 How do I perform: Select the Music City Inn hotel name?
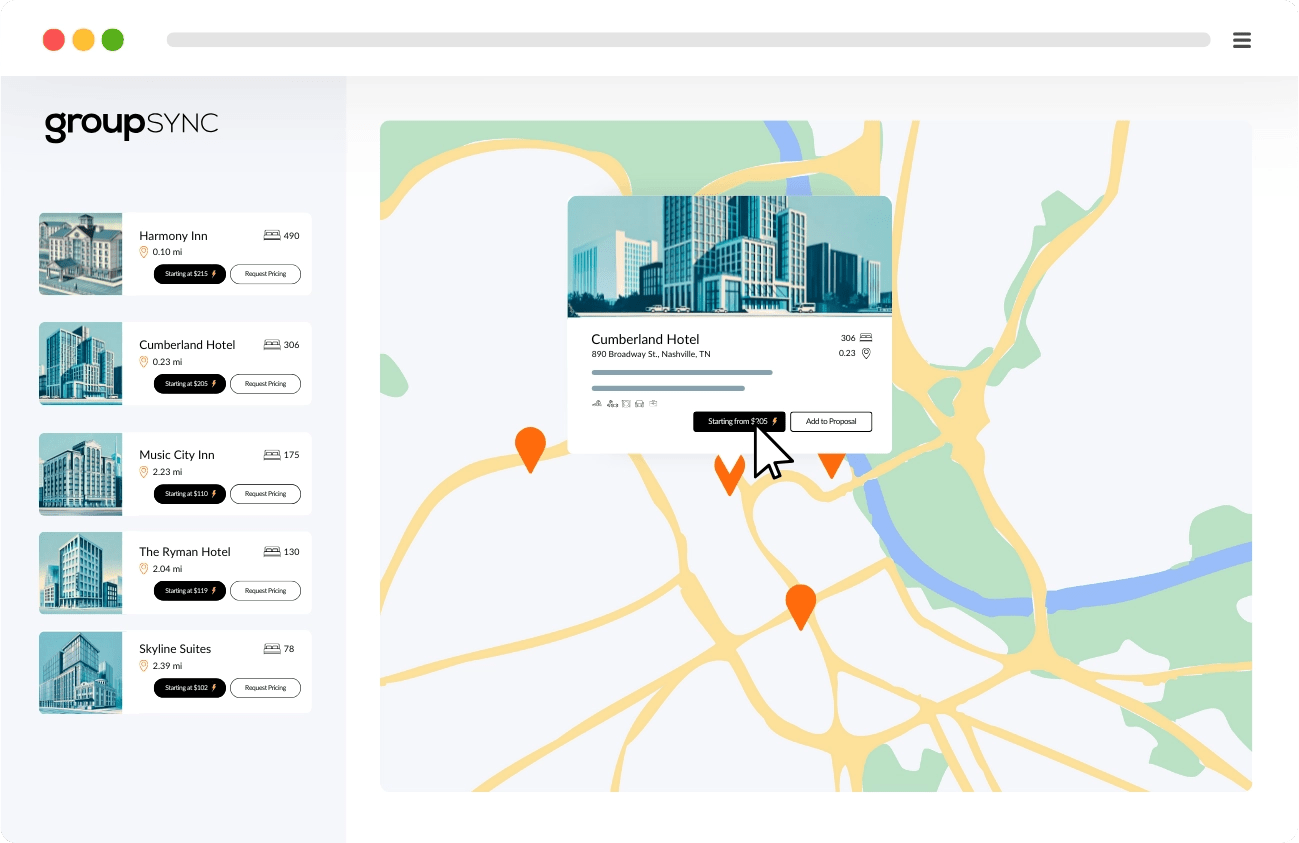[x=177, y=455]
